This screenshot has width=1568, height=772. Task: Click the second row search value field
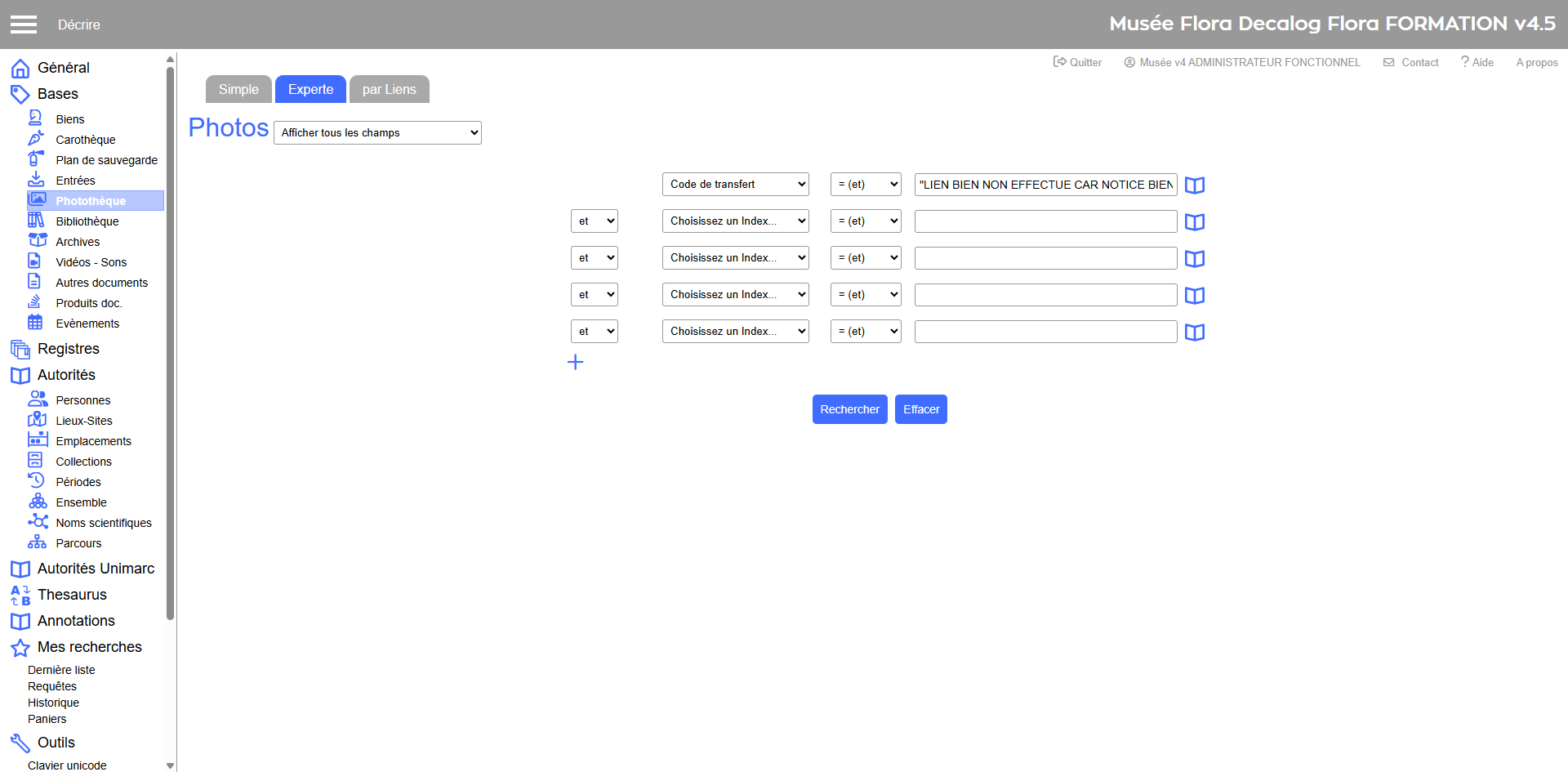click(x=1045, y=221)
